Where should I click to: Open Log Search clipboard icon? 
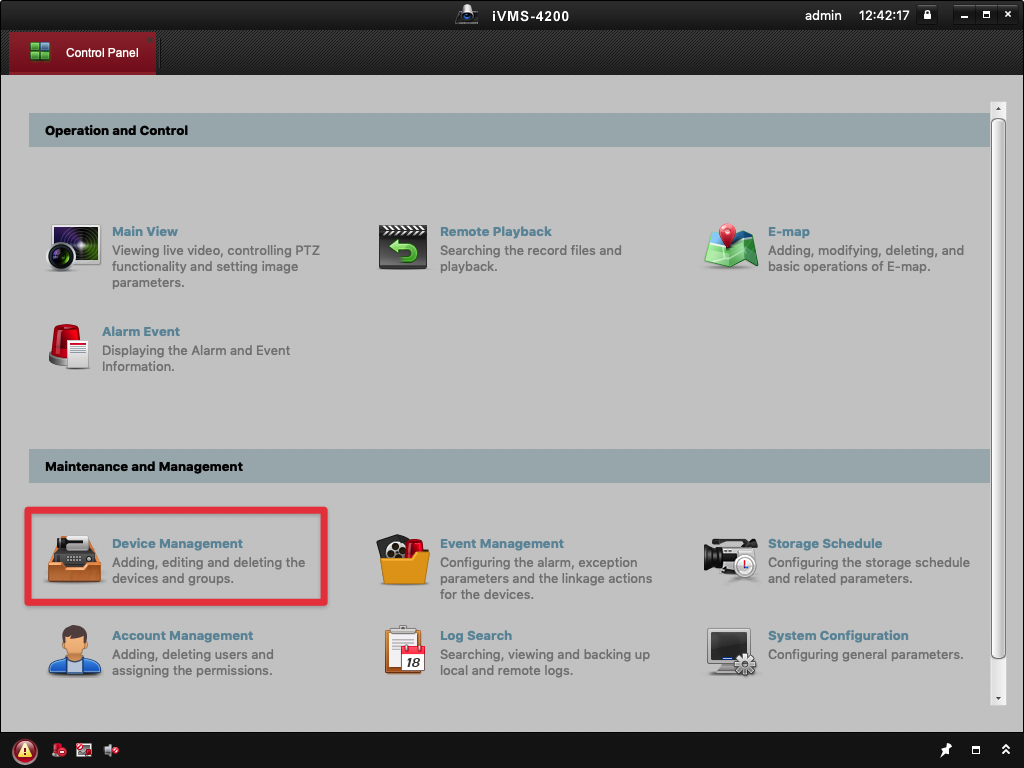tap(404, 651)
